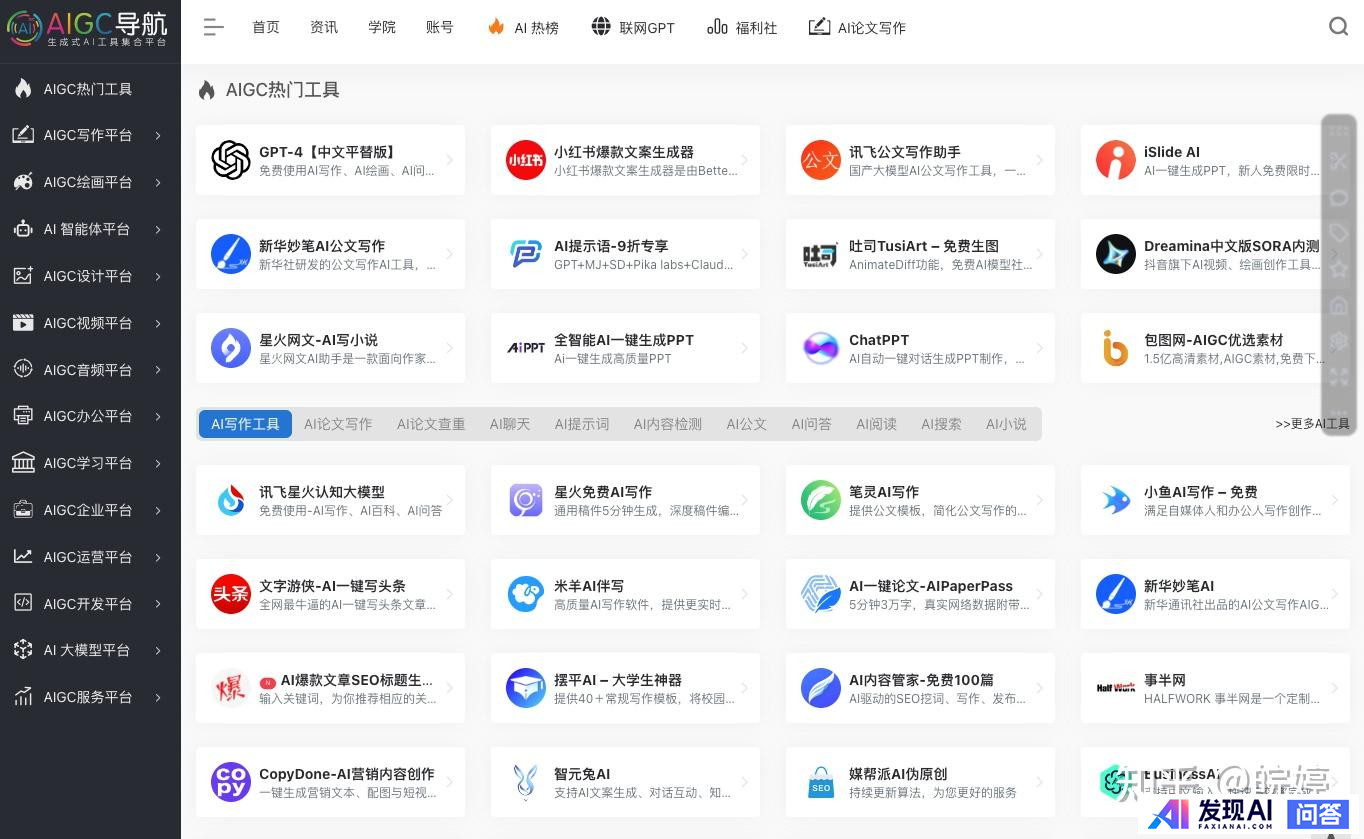This screenshot has height=839, width=1364.
Task: Click the GPT-4 中文平替版 OpenAI icon
Action: (x=231, y=160)
